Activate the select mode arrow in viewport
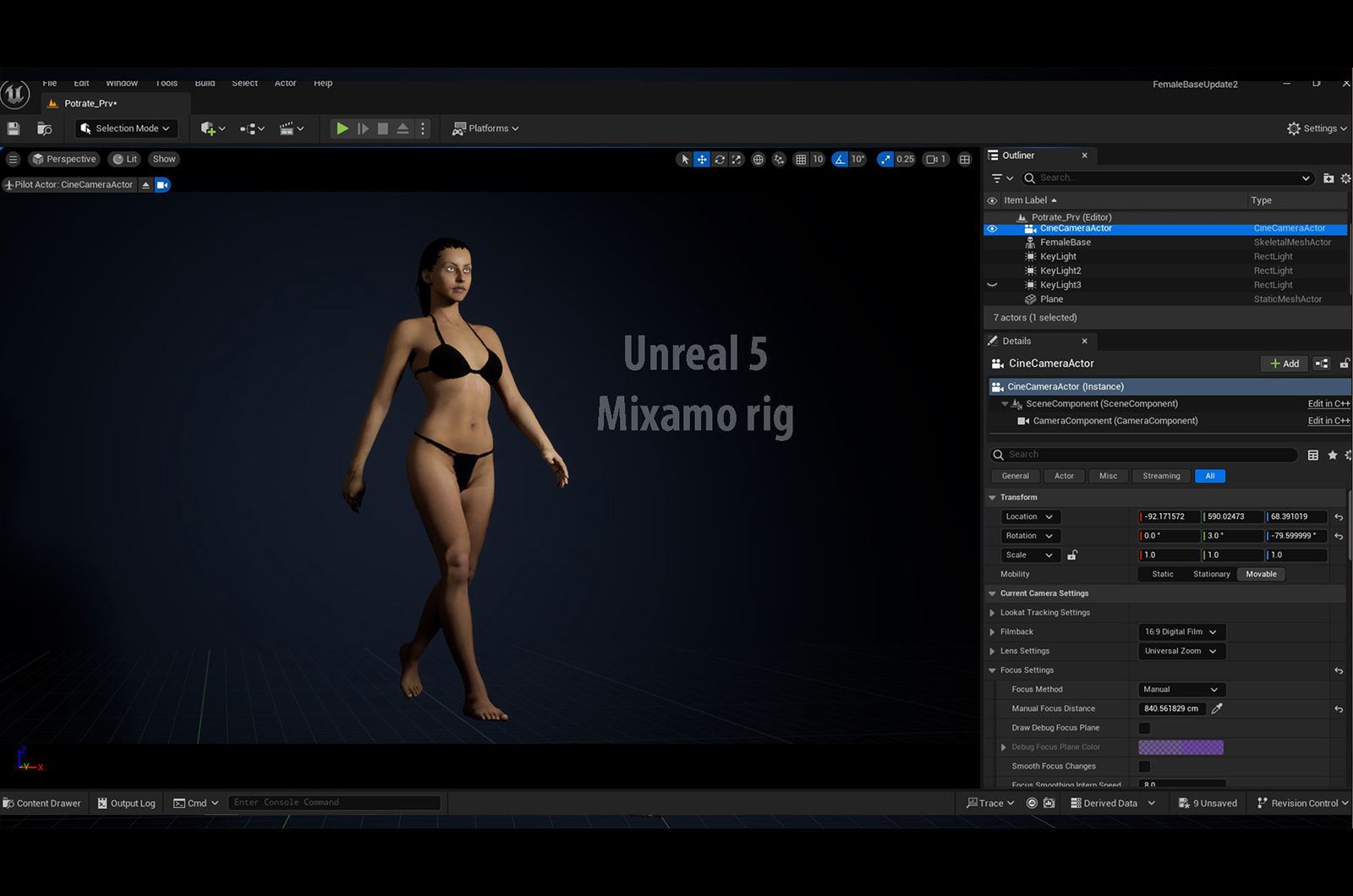 tap(684, 159)
